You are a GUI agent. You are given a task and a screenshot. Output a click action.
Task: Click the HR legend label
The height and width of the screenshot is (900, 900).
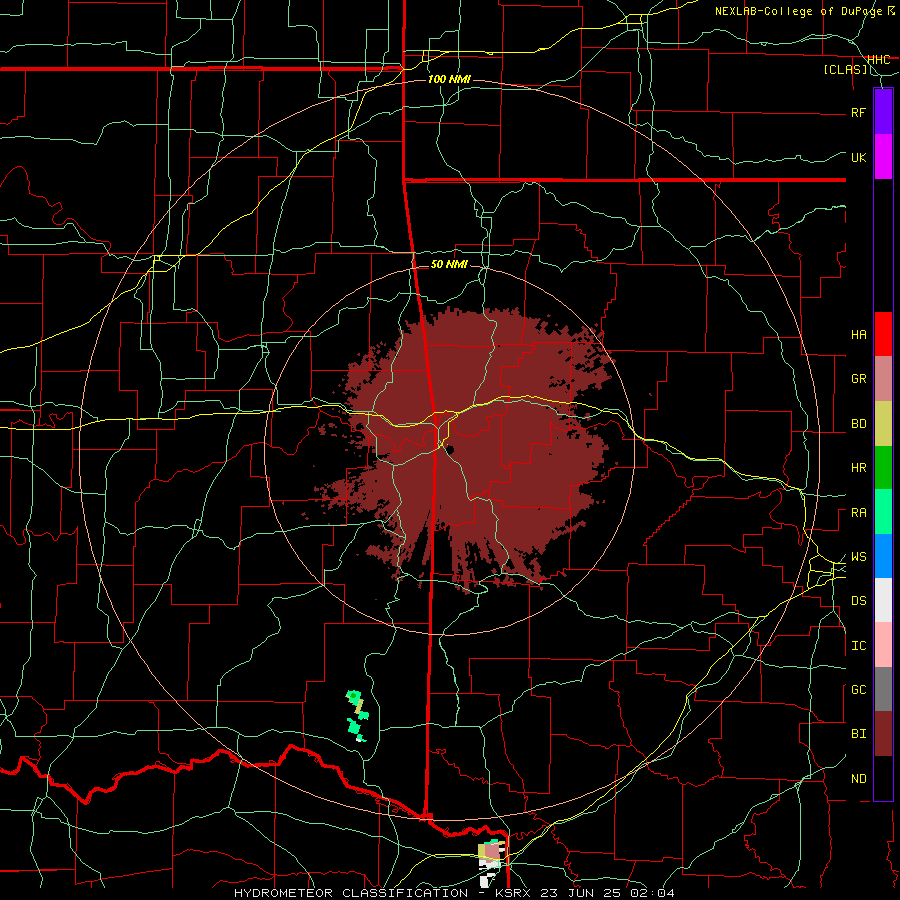(x=858, y=468)
